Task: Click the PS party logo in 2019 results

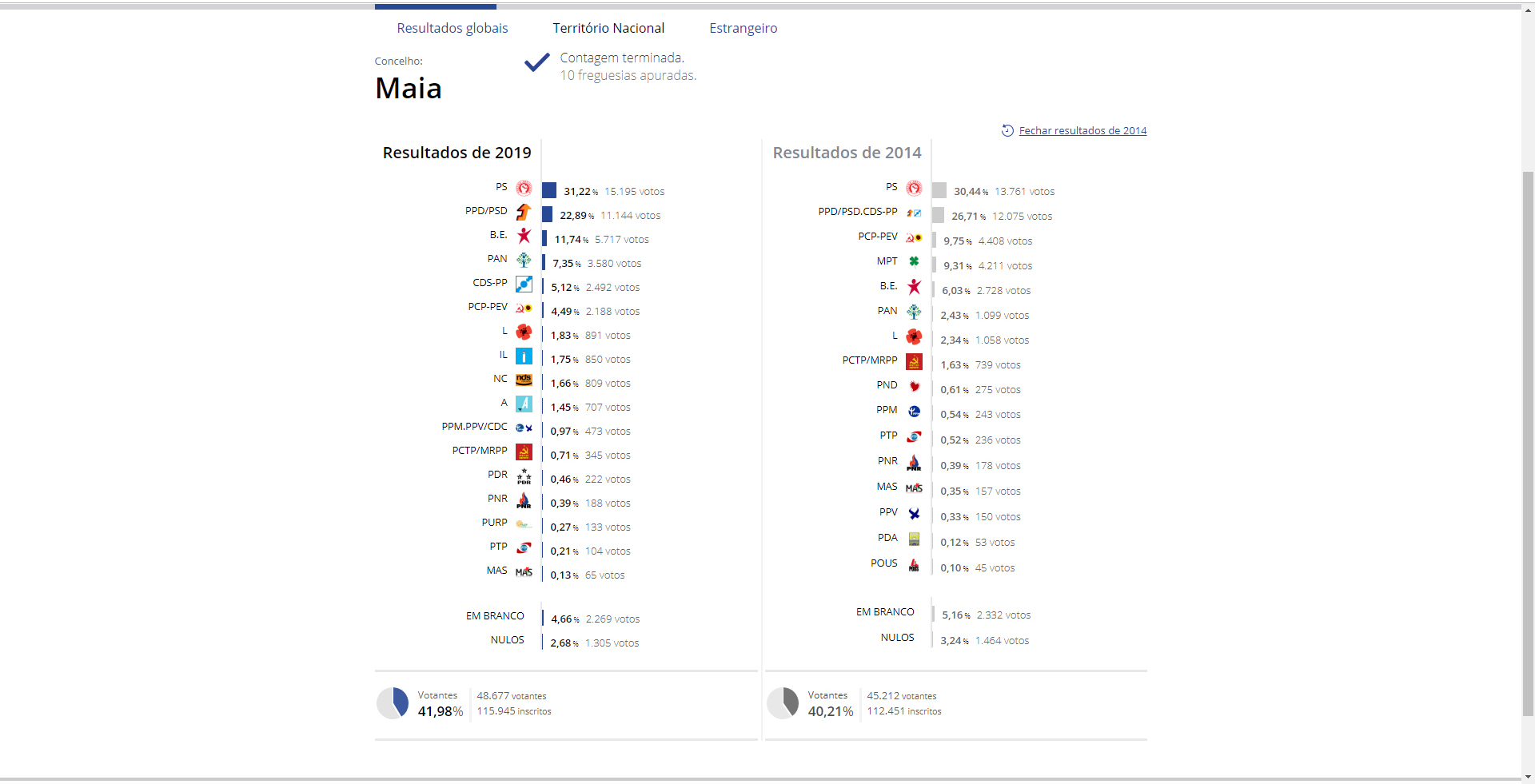Action: [524, 188]
